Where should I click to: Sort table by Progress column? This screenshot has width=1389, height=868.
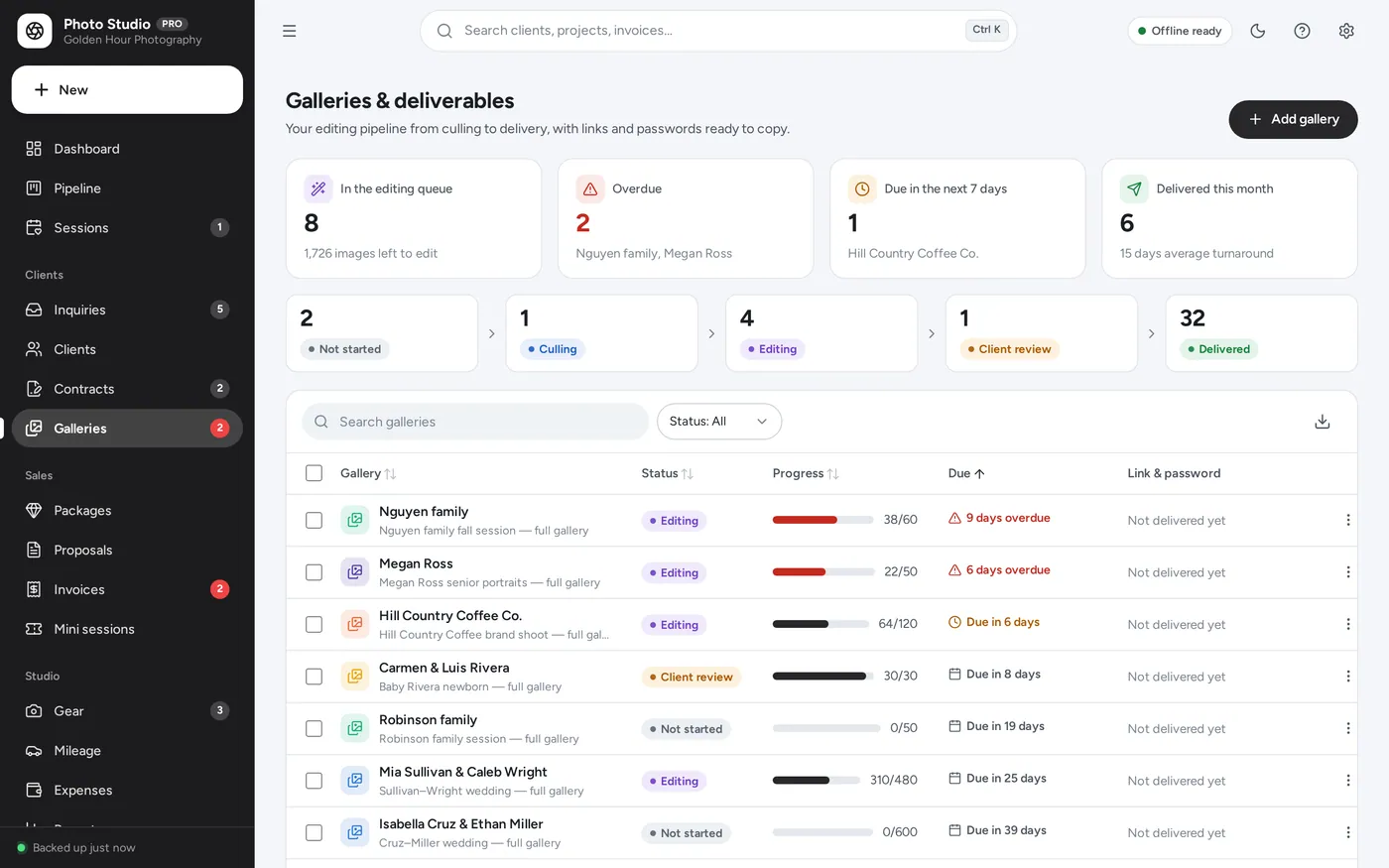tap(806, 473)
